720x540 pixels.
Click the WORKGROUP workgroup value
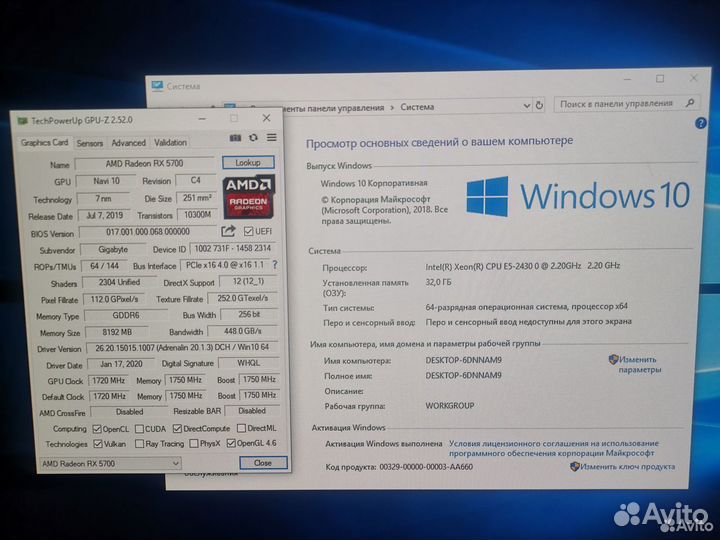coord(450,405)
